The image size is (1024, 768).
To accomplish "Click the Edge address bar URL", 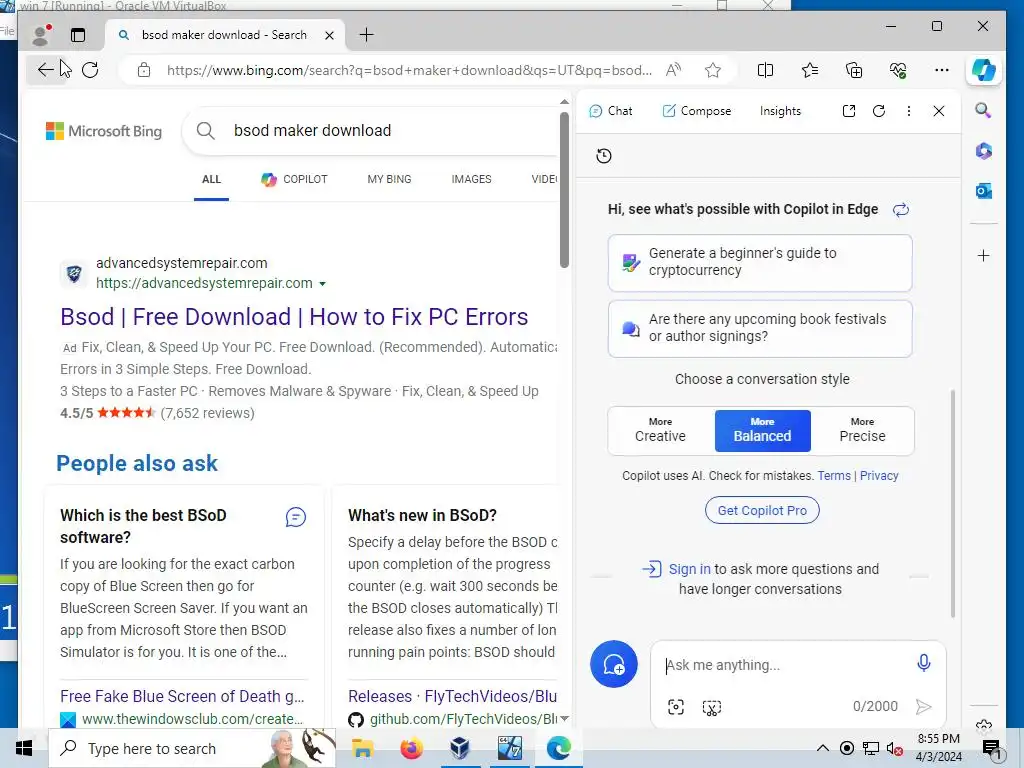I will pos(409,70).
